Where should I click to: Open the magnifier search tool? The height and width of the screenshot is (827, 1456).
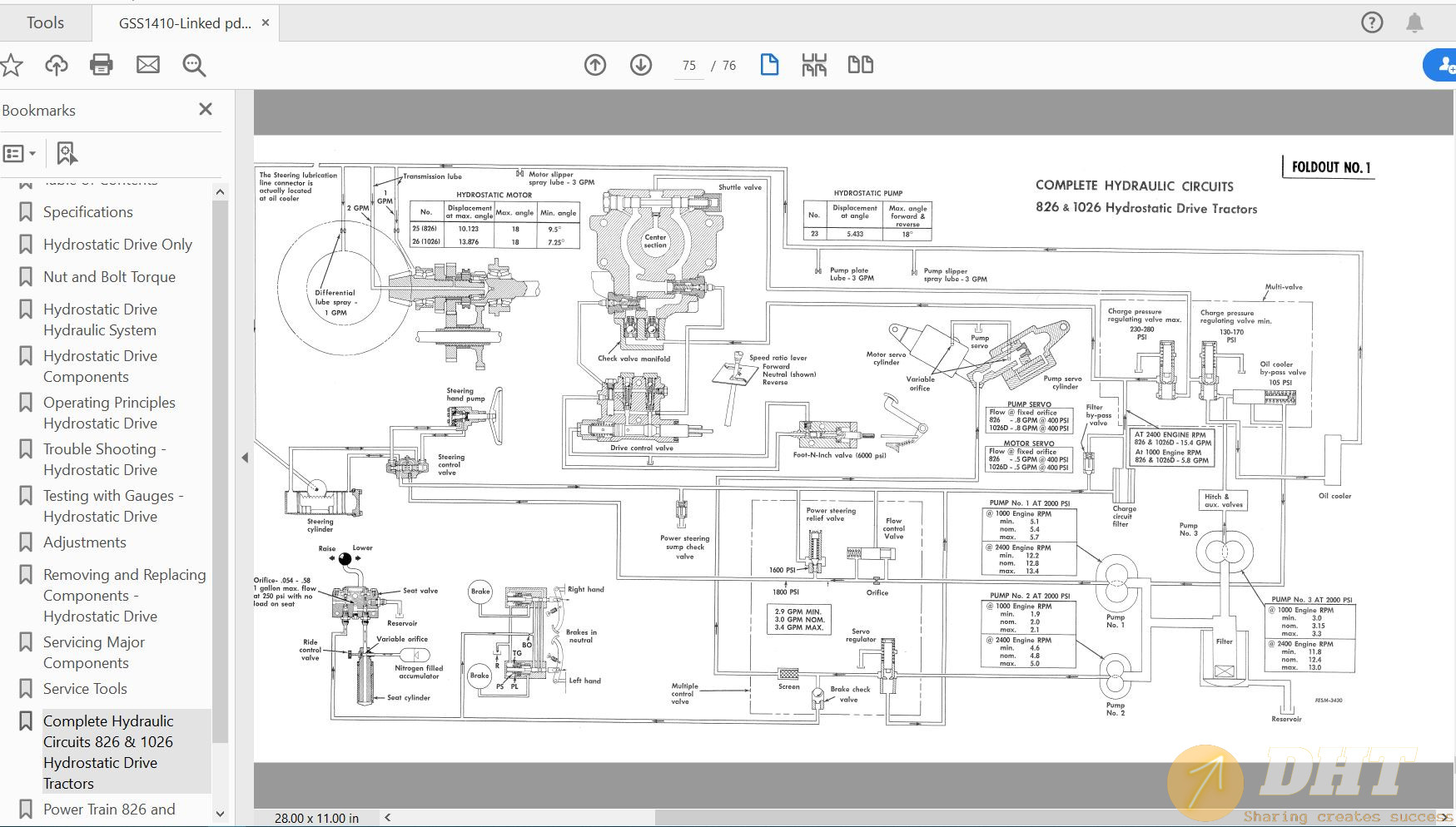(x=194, y=65)
